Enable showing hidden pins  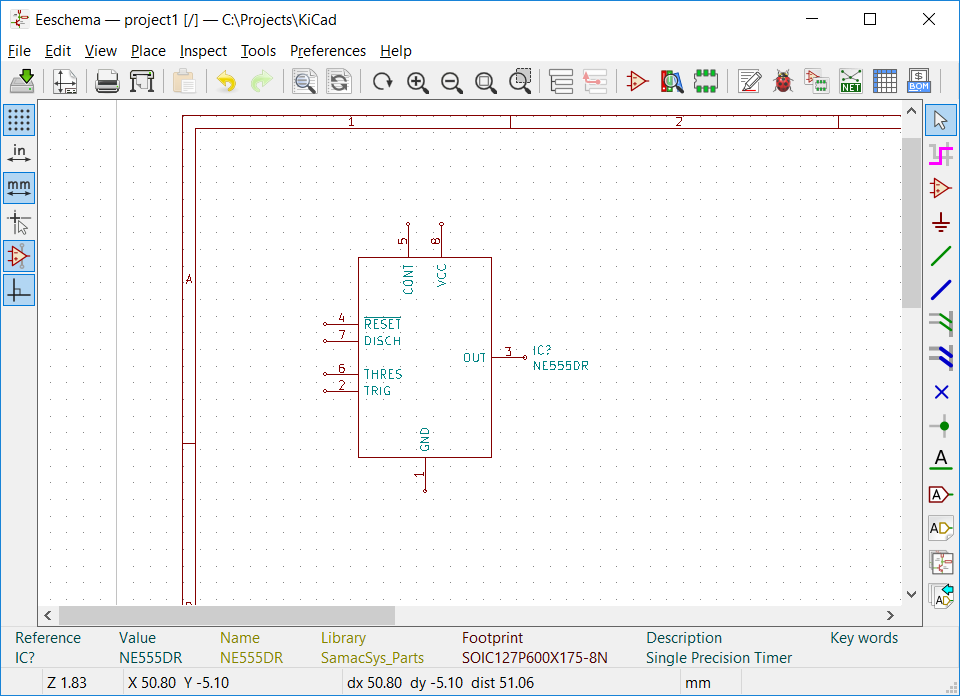19,256
